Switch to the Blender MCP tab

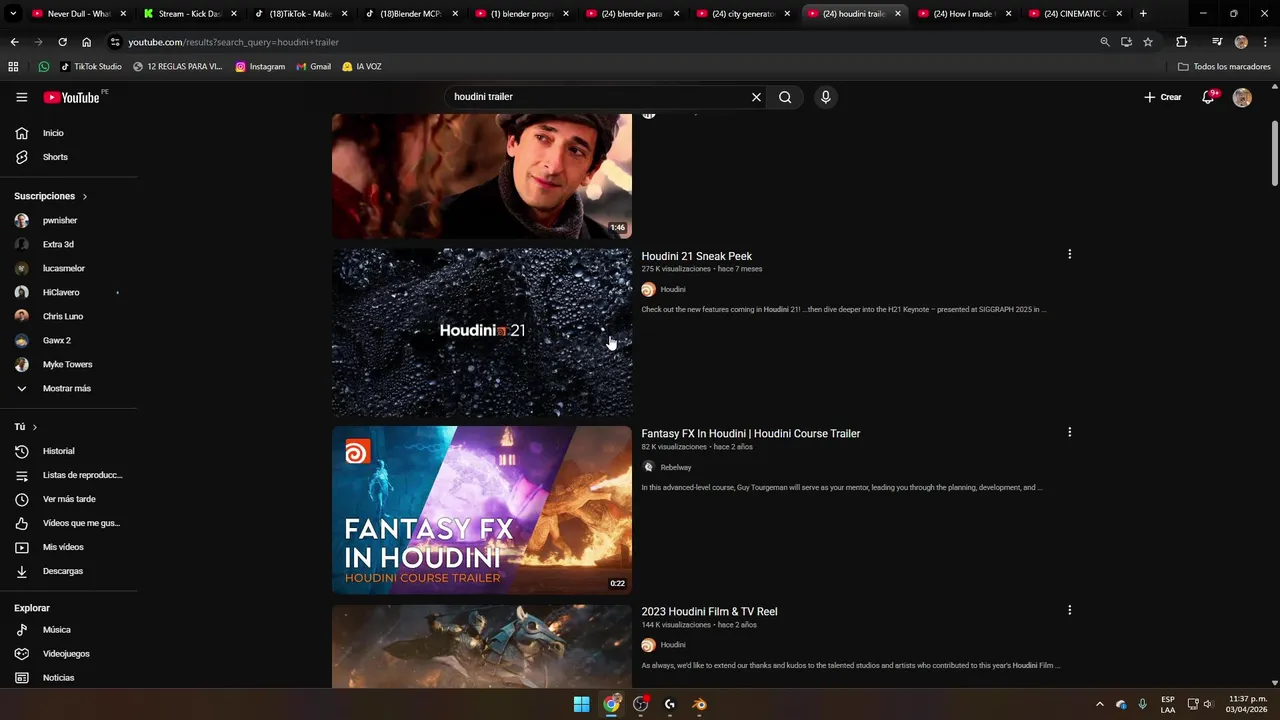point(411,14)
